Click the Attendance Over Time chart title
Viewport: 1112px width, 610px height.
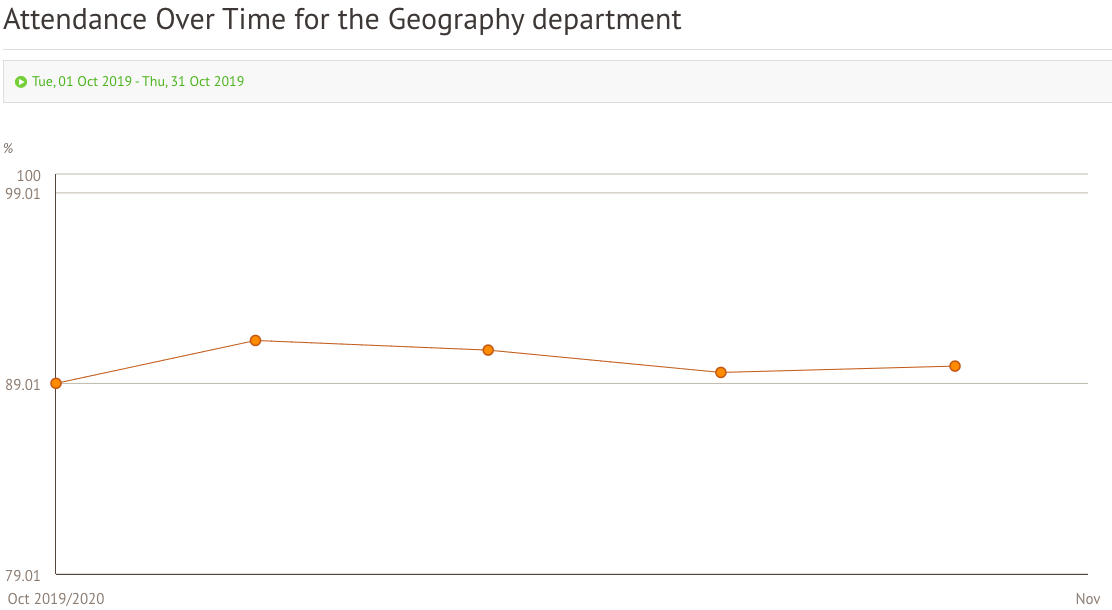[342, 20]
